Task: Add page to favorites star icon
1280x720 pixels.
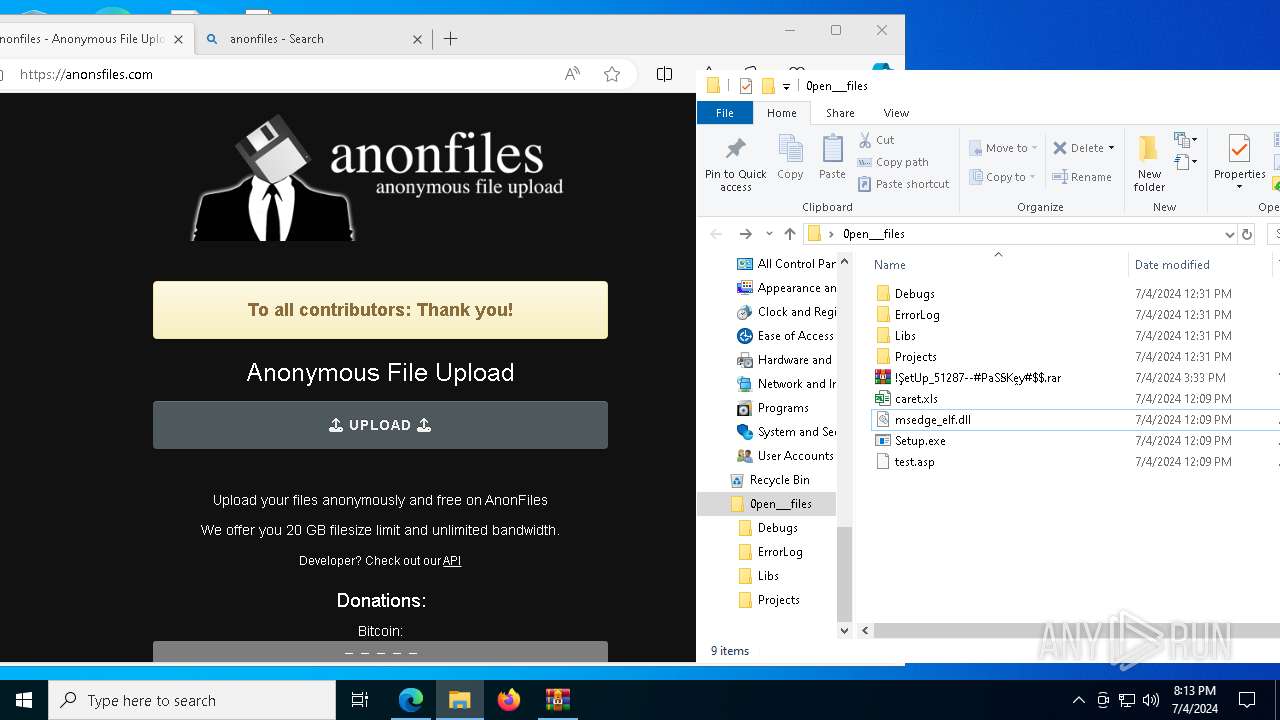Action: (612, 74)
